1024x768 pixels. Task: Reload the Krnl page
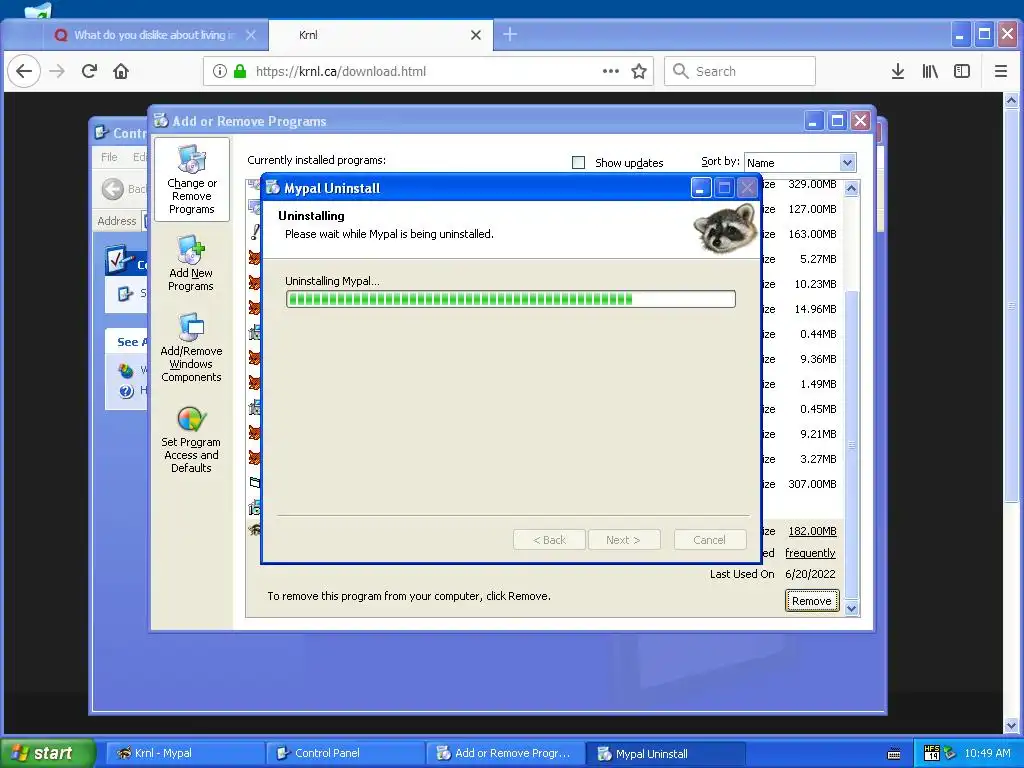(89, 71)
